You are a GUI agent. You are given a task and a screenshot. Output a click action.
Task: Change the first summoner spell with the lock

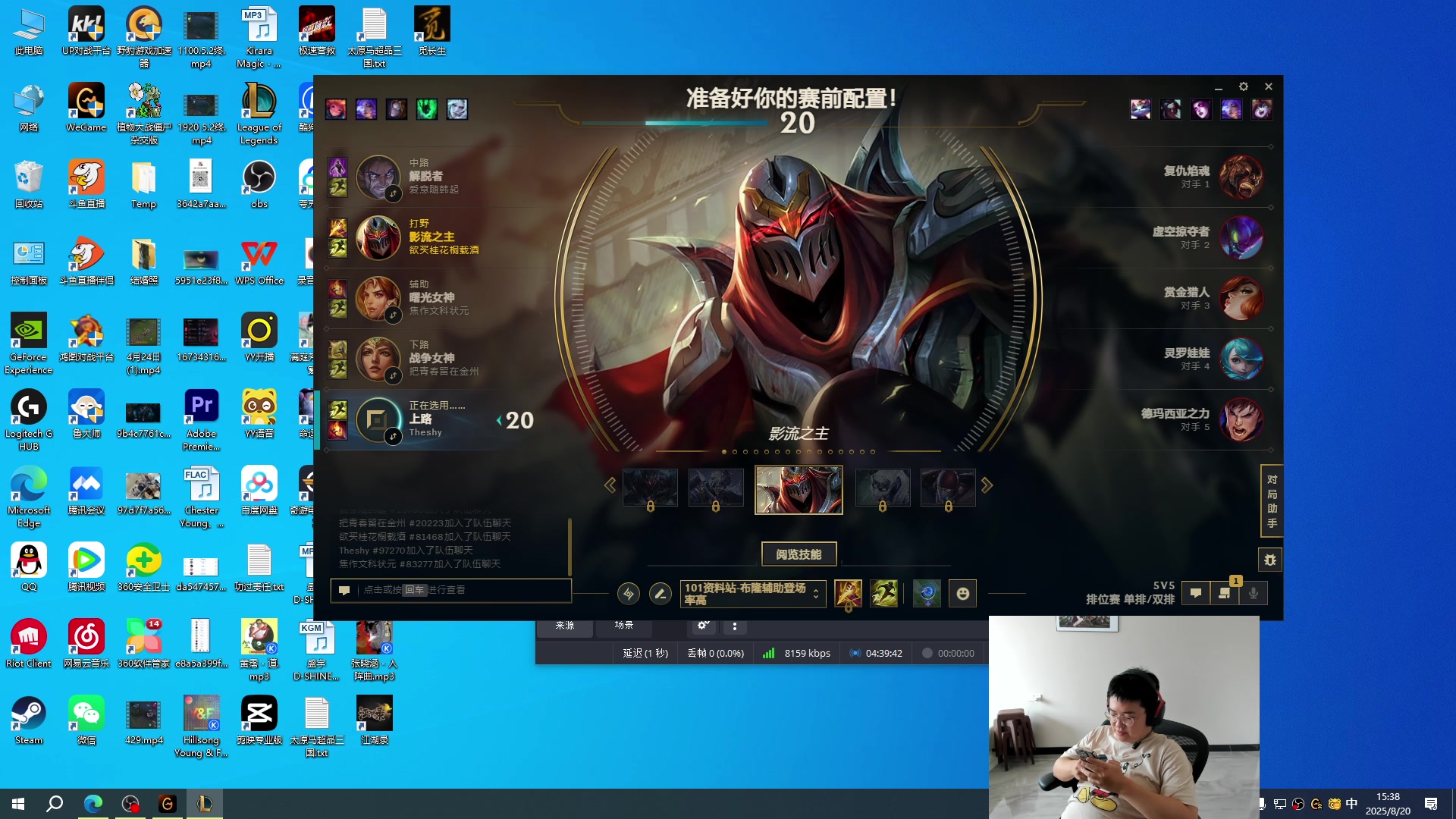click(x=848, y=594)
